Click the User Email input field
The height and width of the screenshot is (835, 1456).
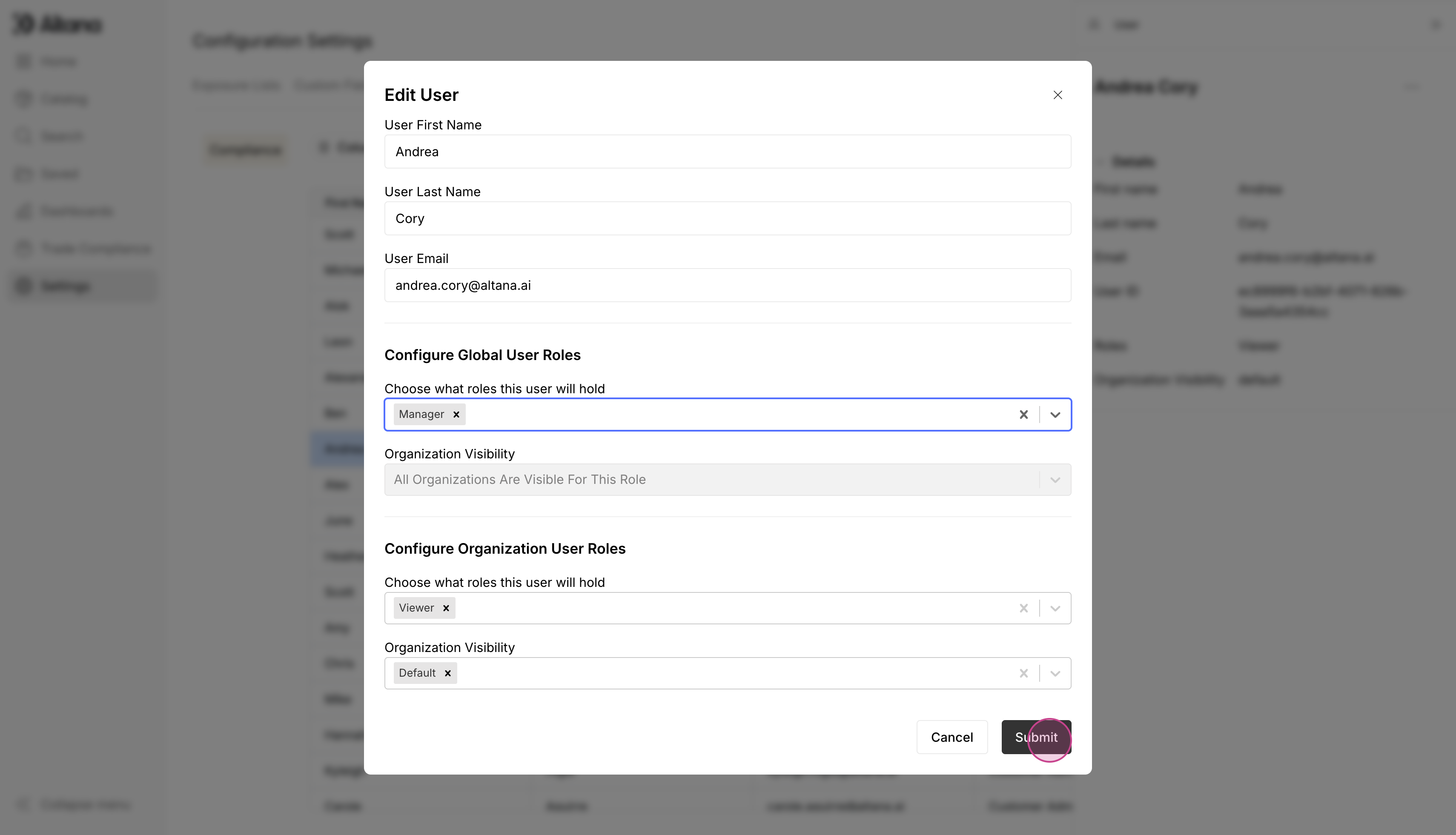728,285
